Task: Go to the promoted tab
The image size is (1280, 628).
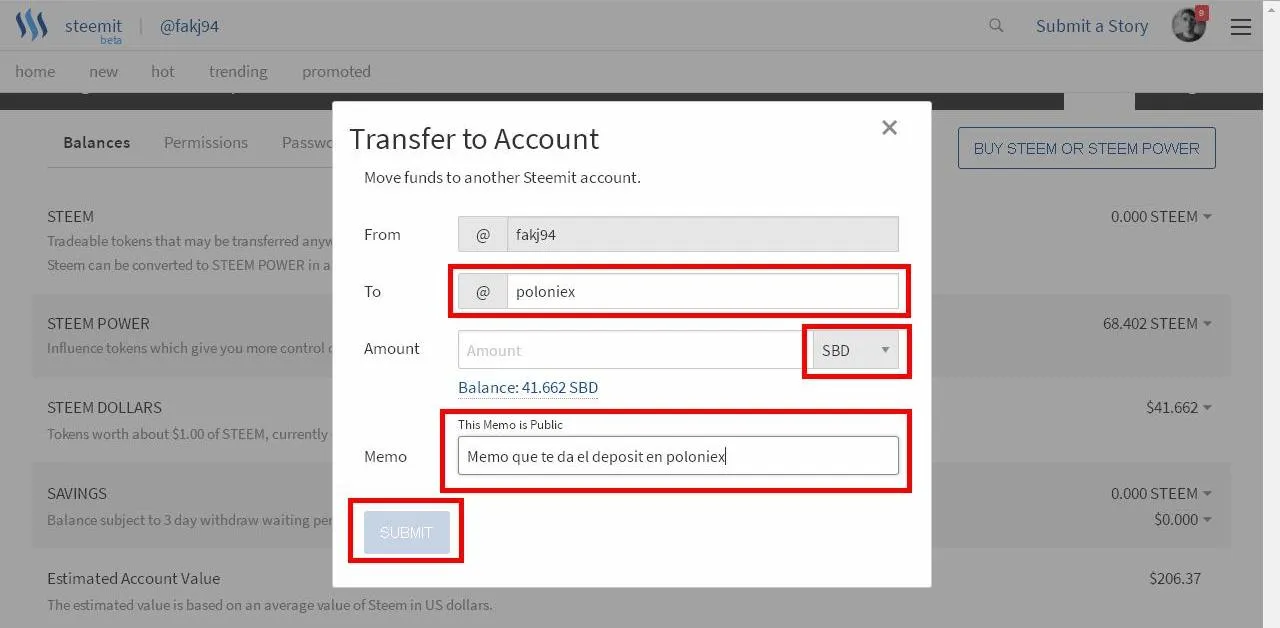Action: point(336,71)
